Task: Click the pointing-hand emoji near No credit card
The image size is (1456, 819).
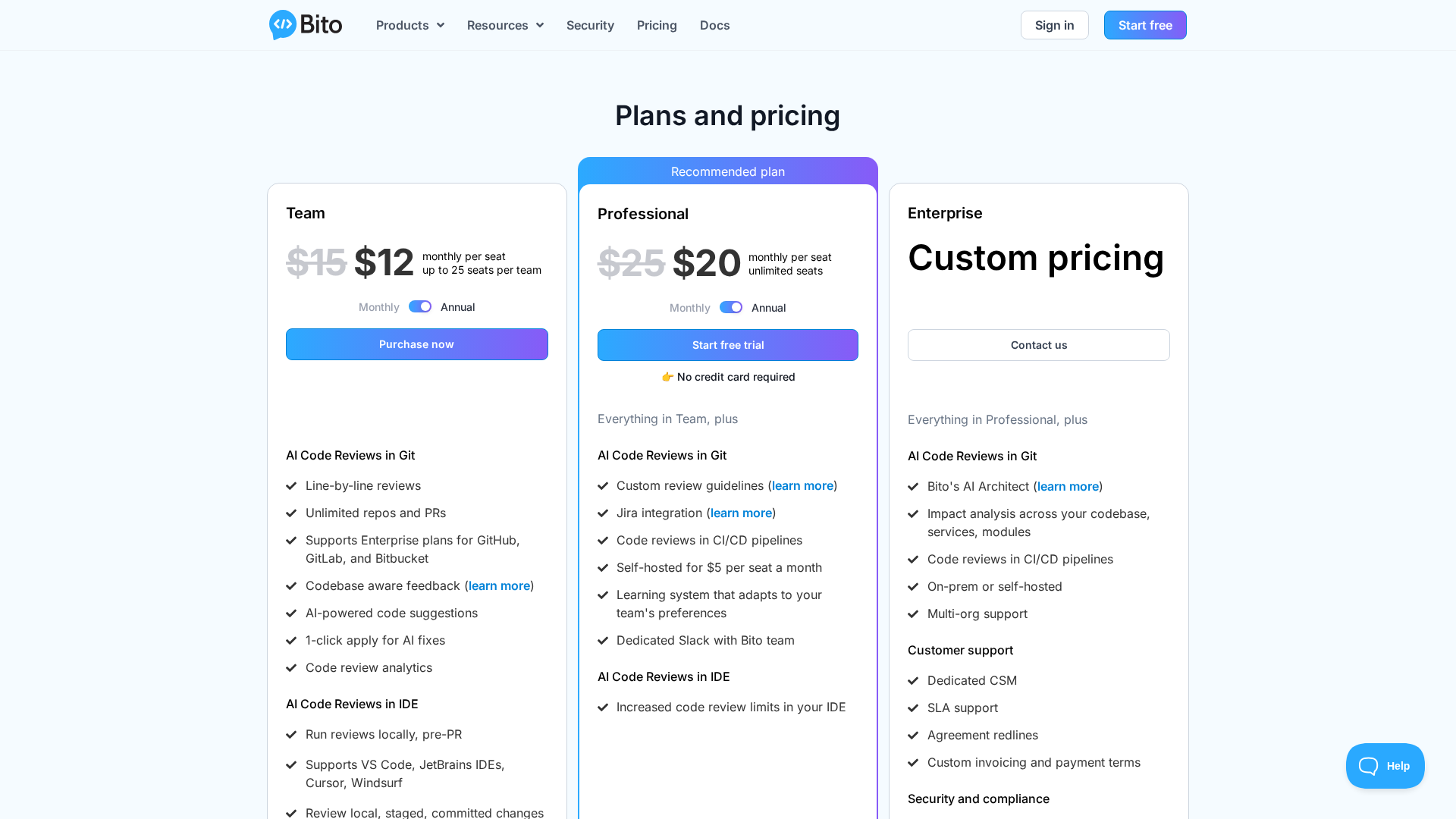Action: (x=667, y=377)
